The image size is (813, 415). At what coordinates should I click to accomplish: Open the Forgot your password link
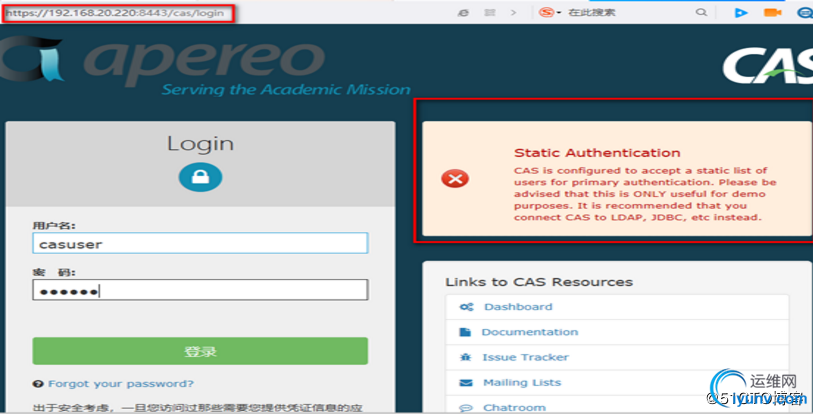coord(121,384)
